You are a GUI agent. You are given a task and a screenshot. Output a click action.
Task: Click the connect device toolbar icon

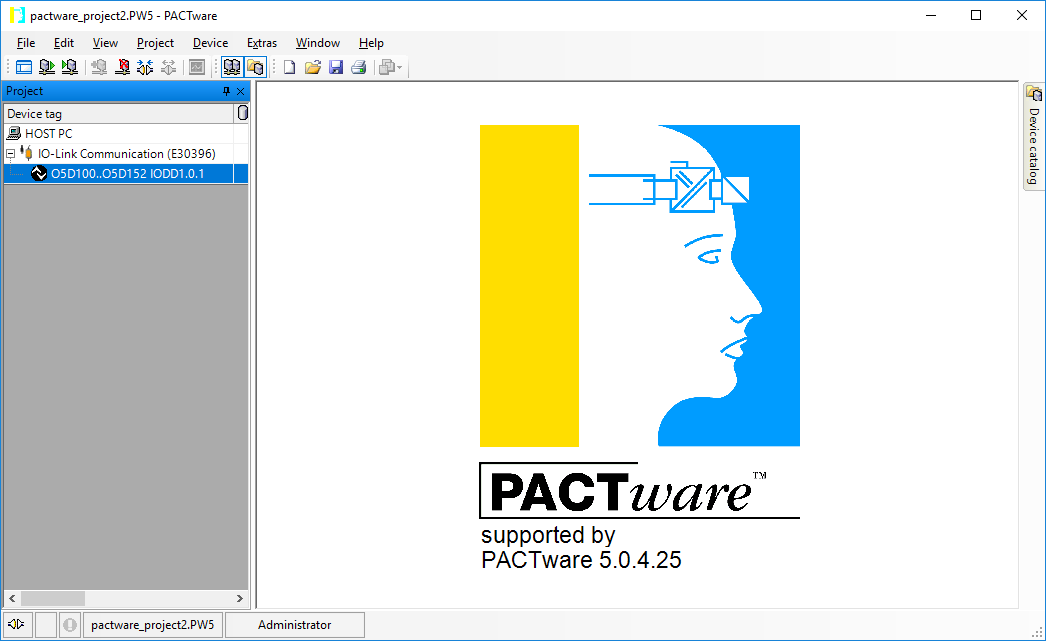coord(145,67)
